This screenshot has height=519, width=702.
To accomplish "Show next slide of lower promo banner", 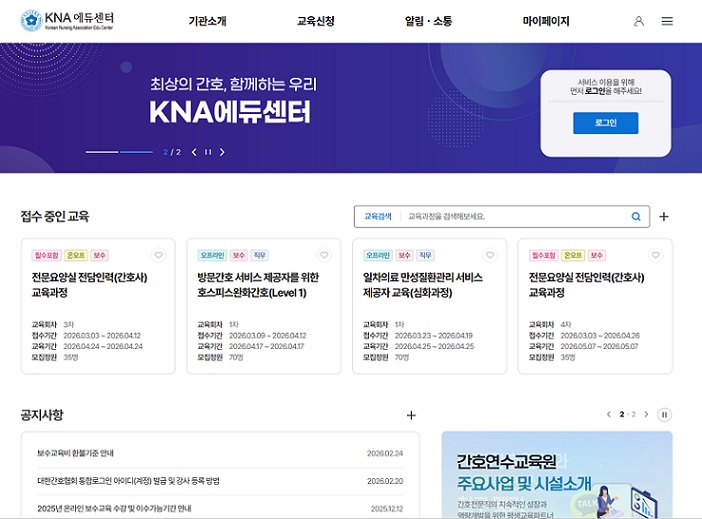I will click(646, 414).
